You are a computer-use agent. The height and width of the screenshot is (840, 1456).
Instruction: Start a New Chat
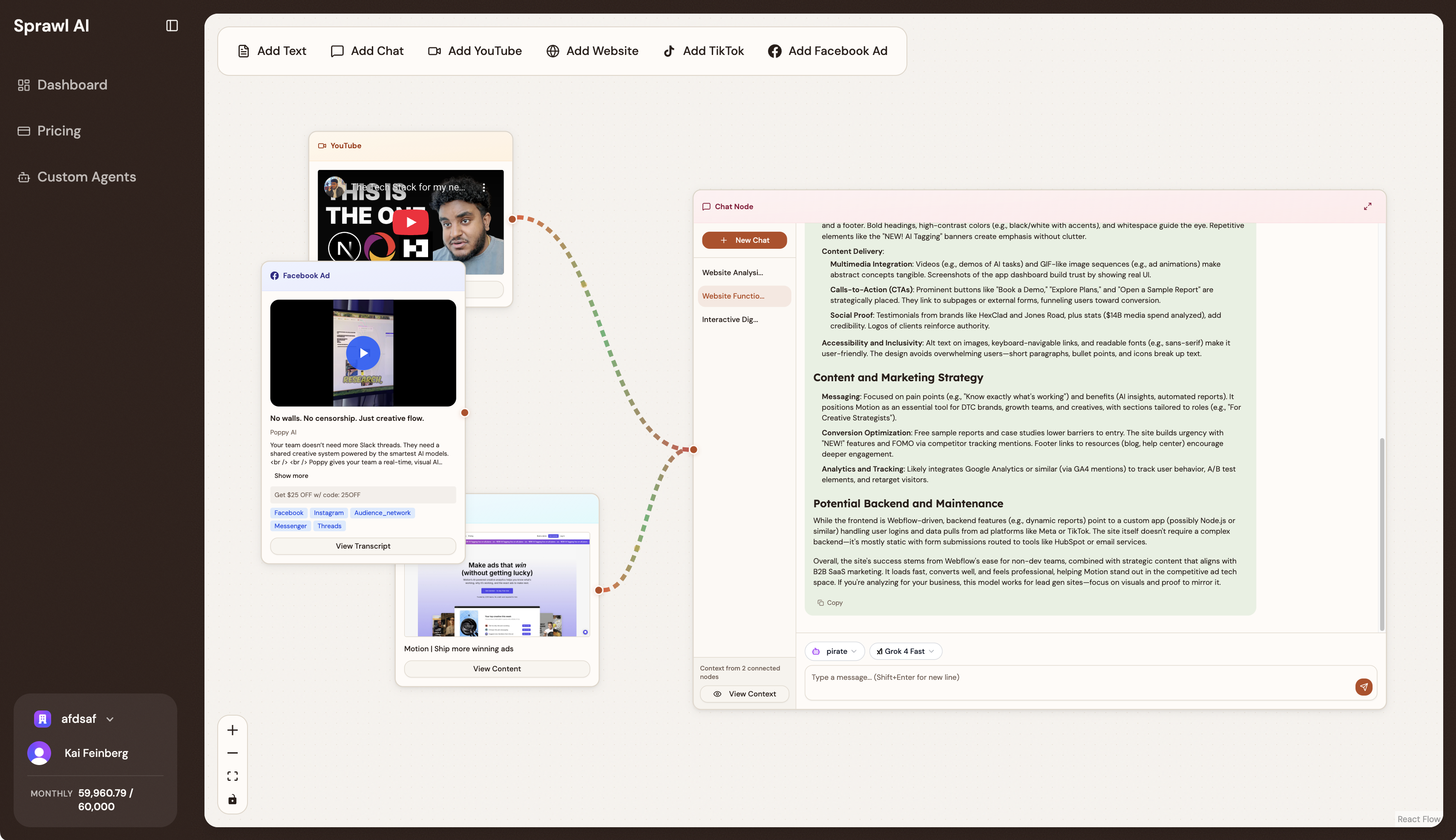point(744,240)
